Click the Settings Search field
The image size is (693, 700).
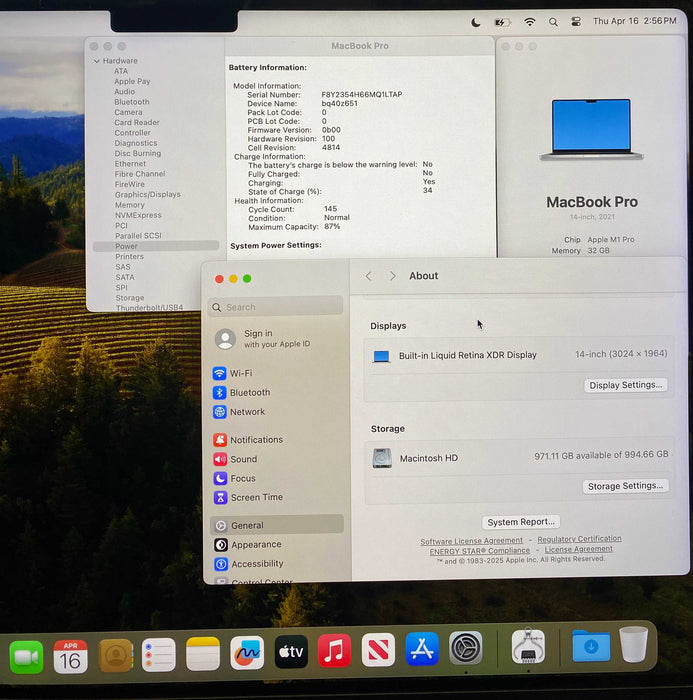click(x=276, y=307)
